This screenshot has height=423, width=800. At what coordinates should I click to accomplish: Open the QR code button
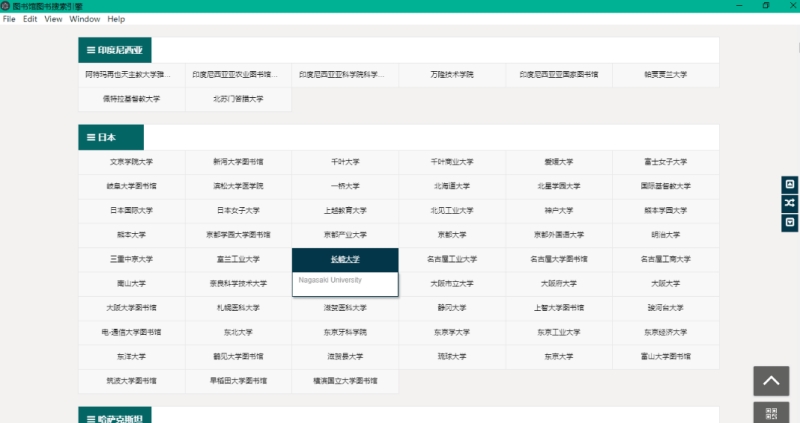point(771,413)
